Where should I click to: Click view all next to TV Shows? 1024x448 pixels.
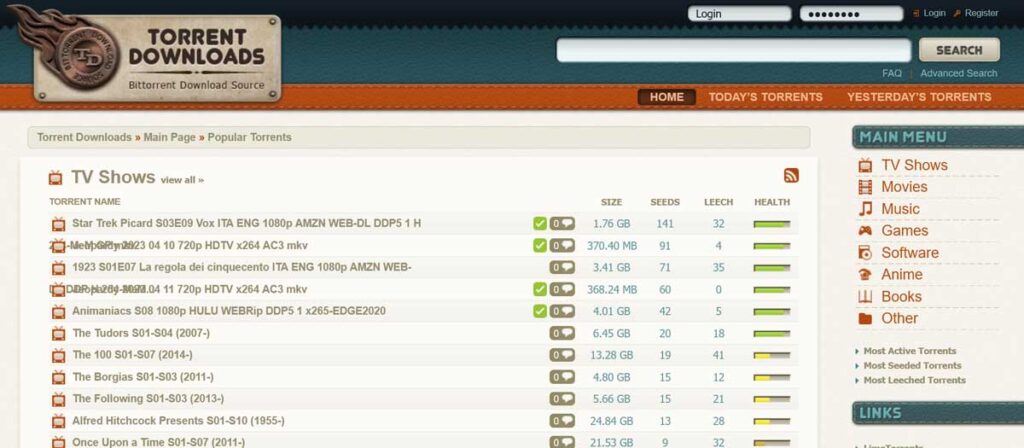[182, 180]
